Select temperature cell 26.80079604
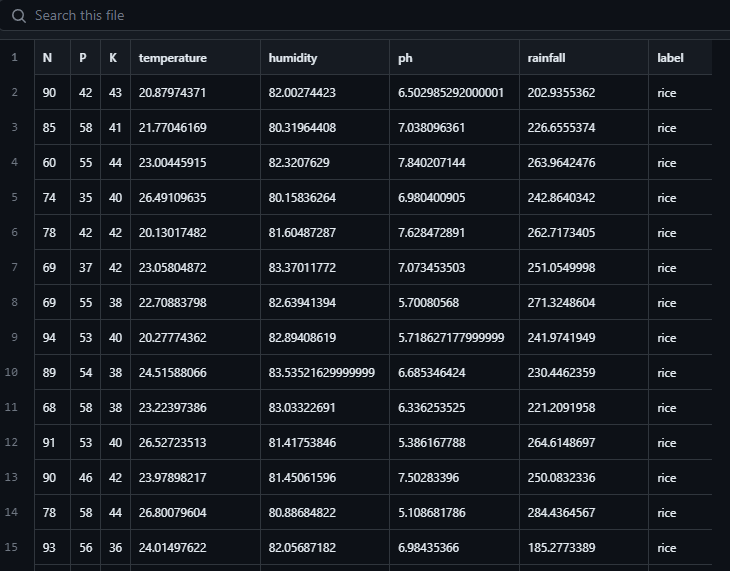The width and height of the screenshot is (730, 571). click(x=196, y=512)
